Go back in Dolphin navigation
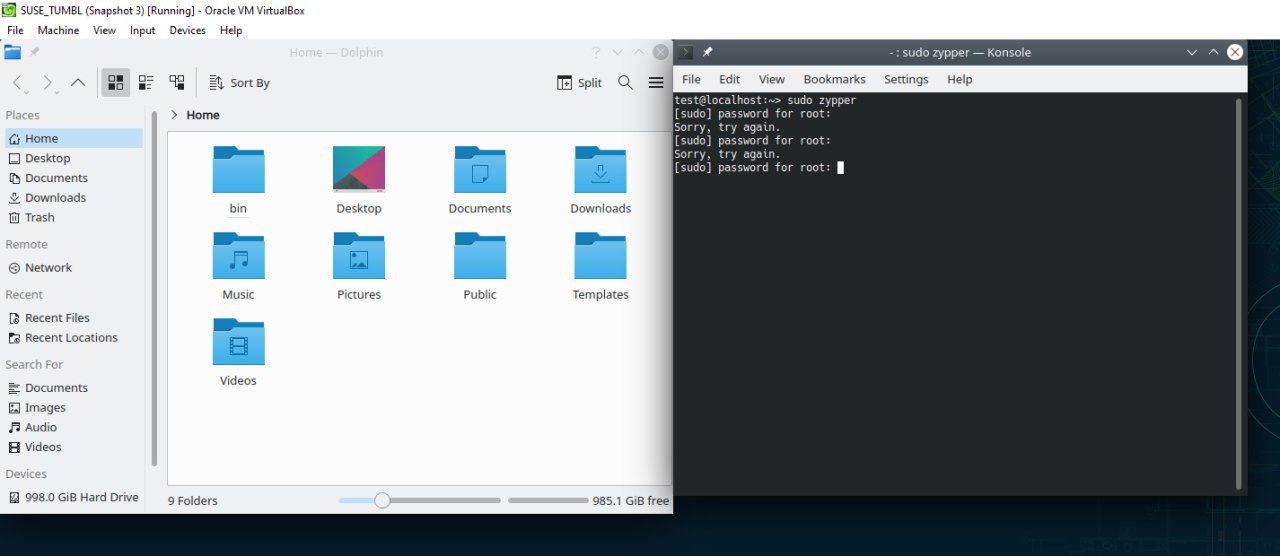Viewport: 1280px width, 556px height. 18,83
